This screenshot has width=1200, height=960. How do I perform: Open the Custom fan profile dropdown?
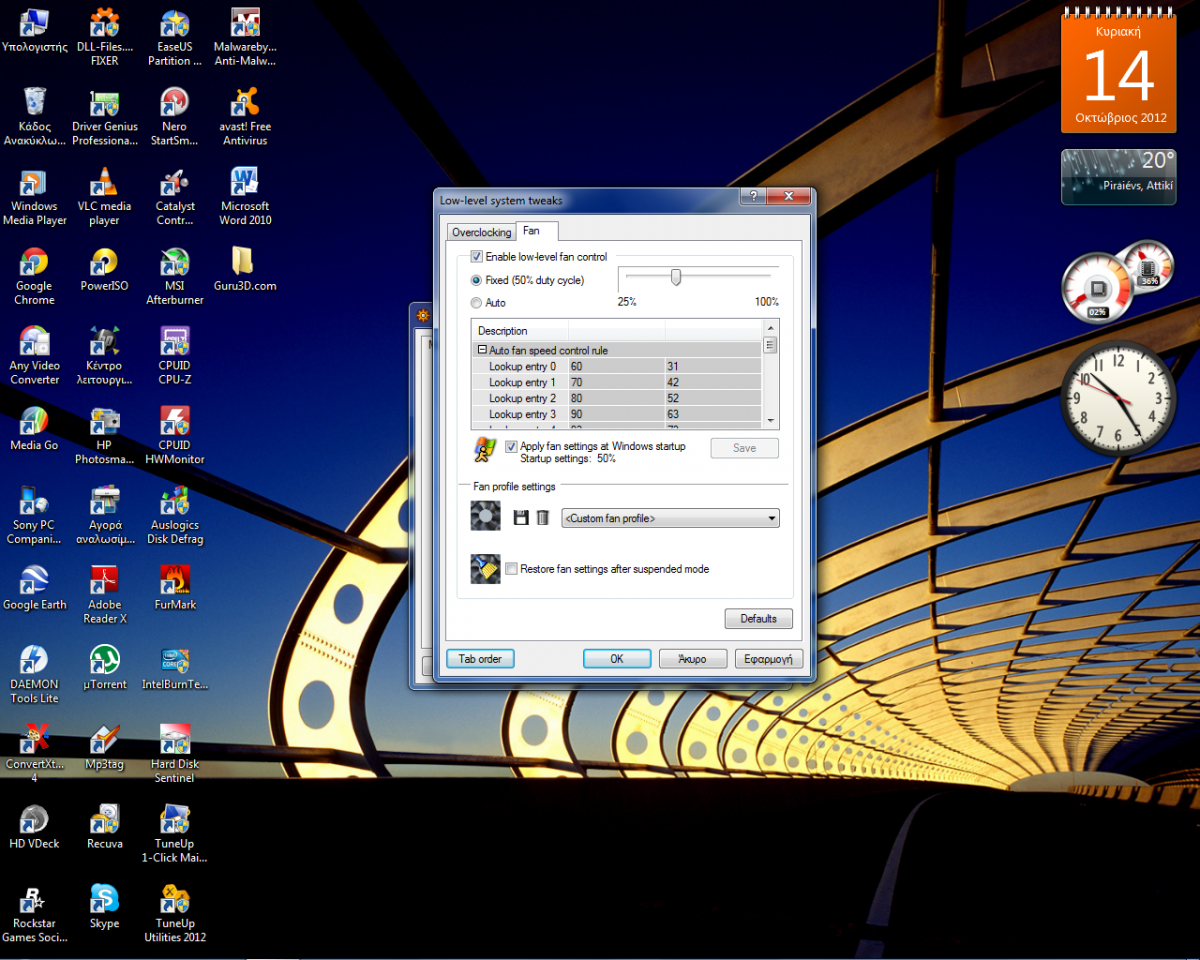(670, 518)
